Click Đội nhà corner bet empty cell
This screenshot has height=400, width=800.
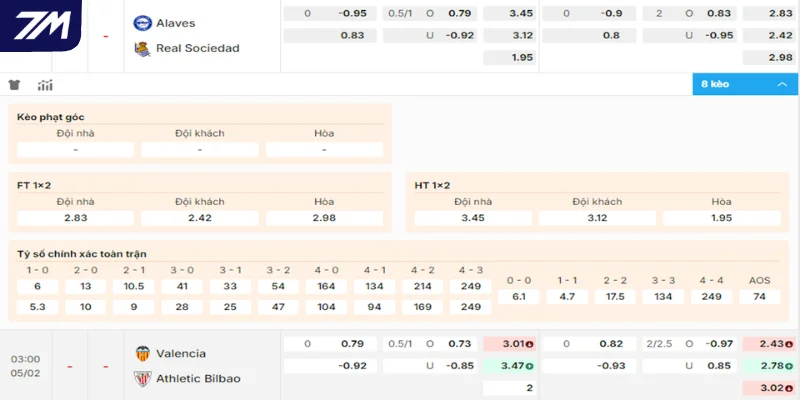click(x=76, y=150)
